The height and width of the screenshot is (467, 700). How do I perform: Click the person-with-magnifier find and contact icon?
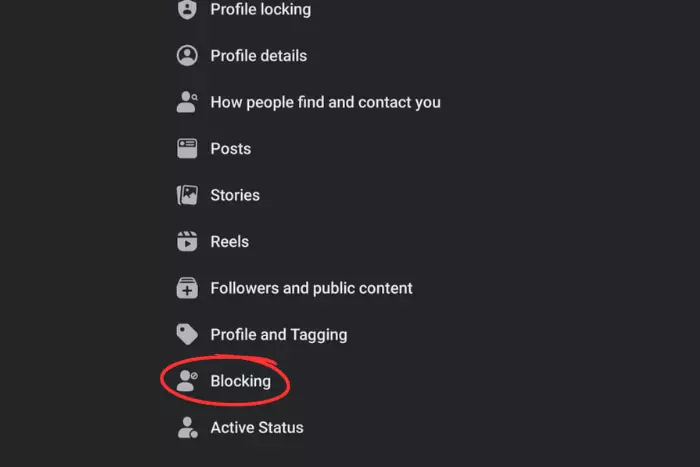187,102
